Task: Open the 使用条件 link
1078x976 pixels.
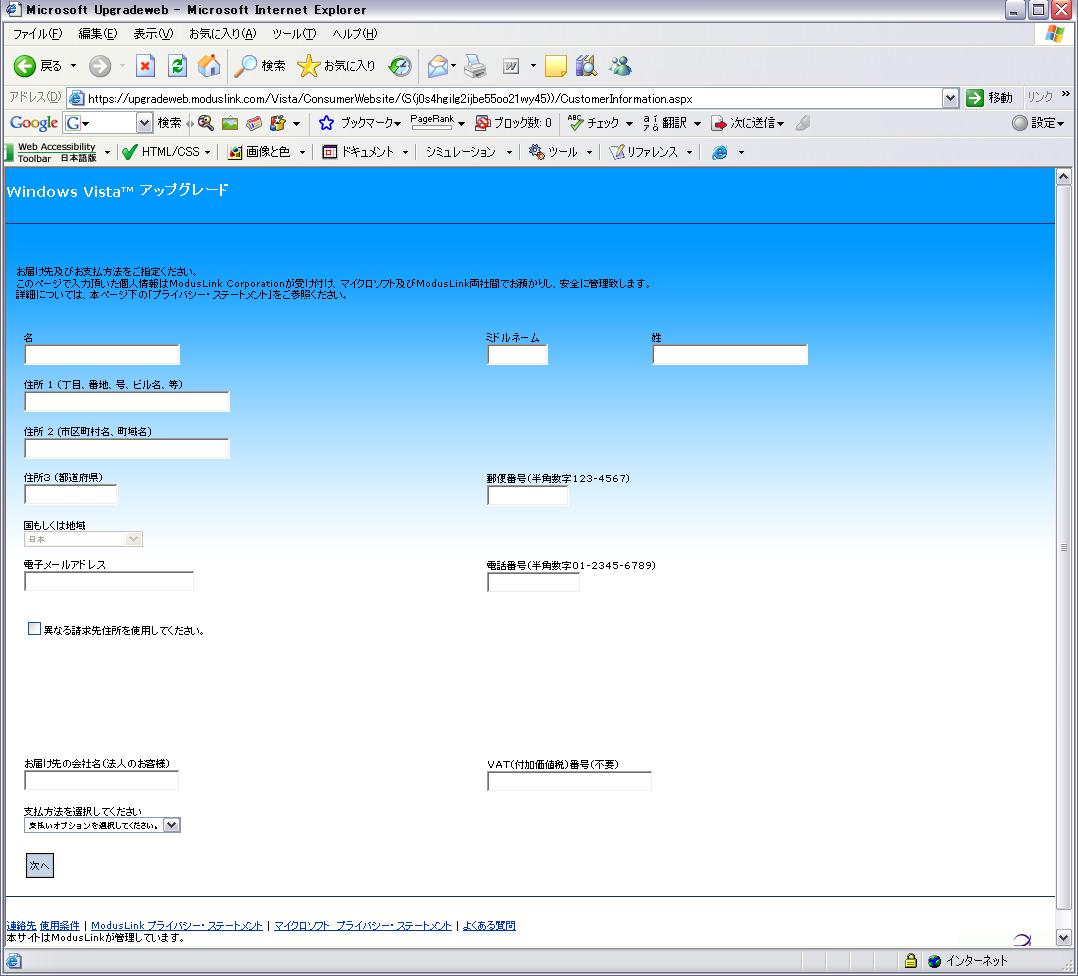Action: click(59, 926)
